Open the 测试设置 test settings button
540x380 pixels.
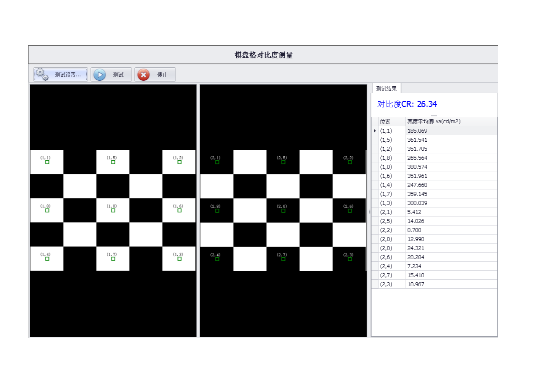pyautogui.click(x=60, y=74)
